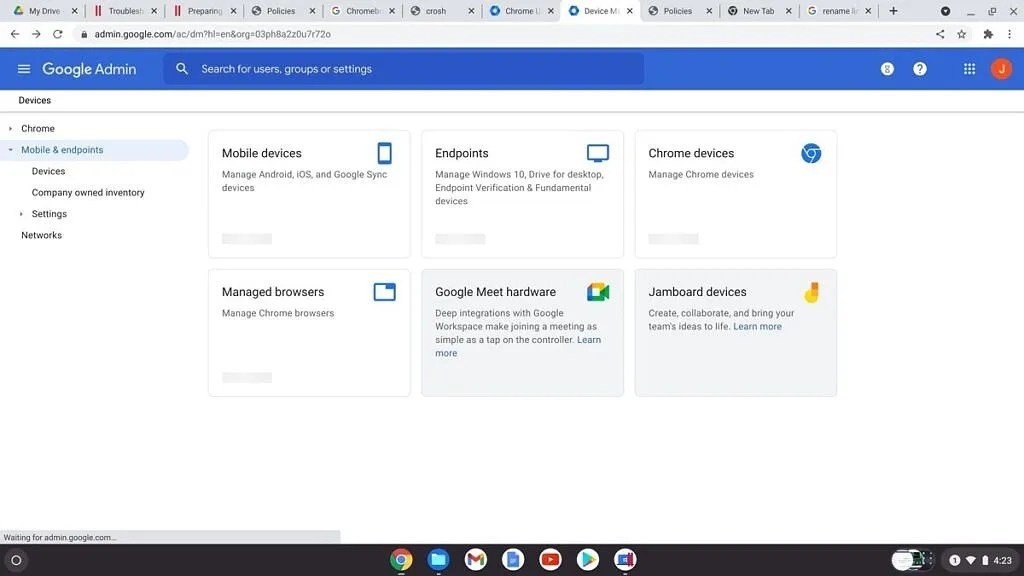Click the Endpoints laptop icon
This screenshot has height=576, width=1024.
coord(597,152)
